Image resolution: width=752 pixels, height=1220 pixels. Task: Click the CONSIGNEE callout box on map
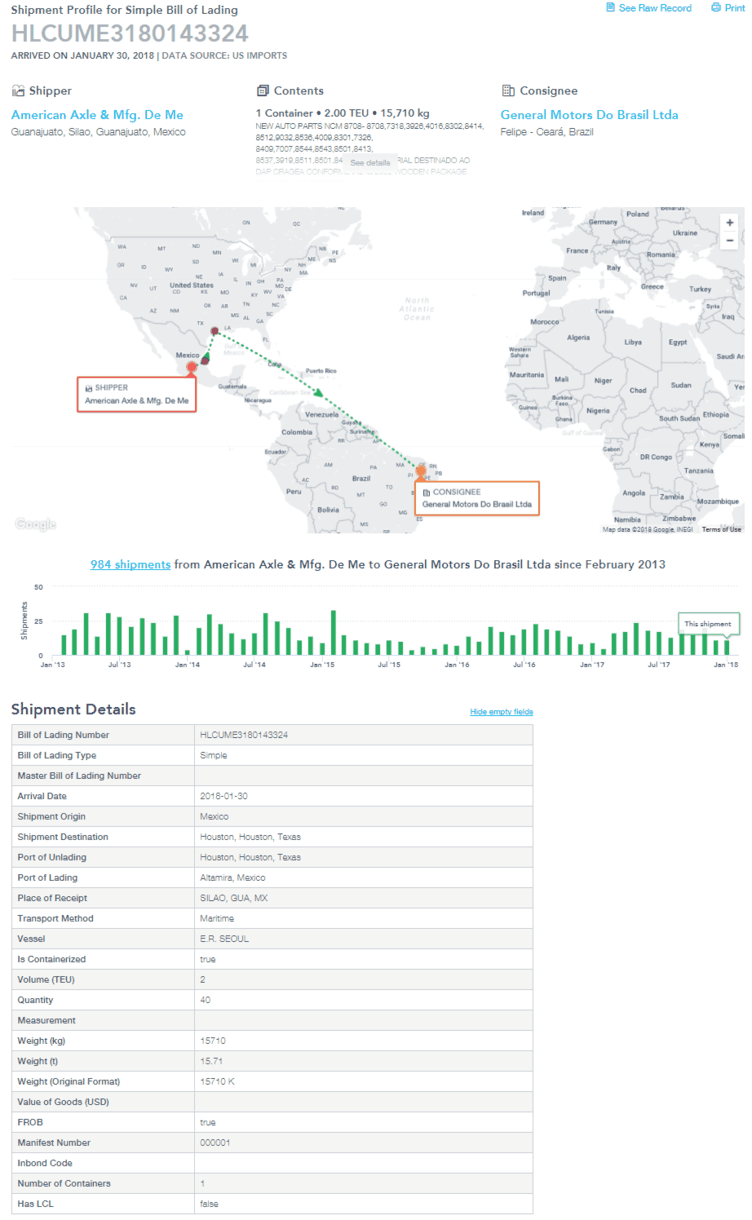476,498
